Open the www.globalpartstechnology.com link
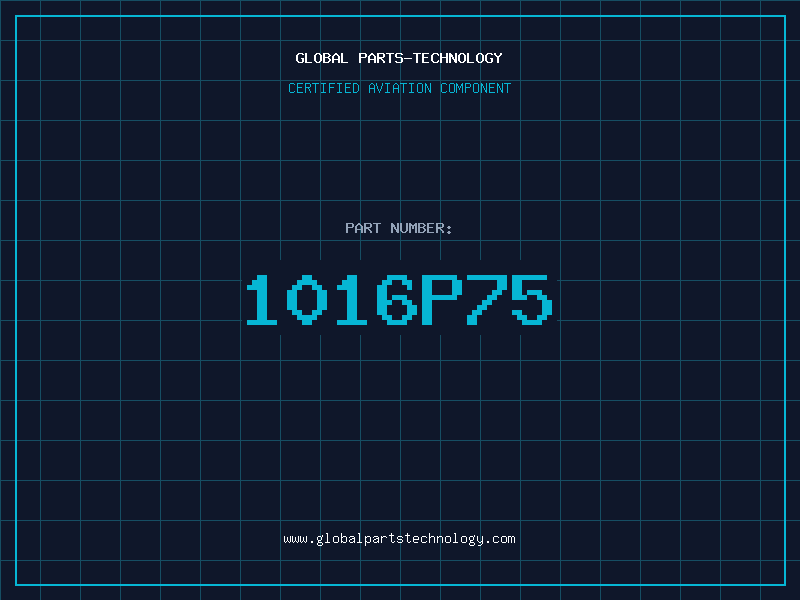This screenshot has height=600, width=800. coord(399,539)
